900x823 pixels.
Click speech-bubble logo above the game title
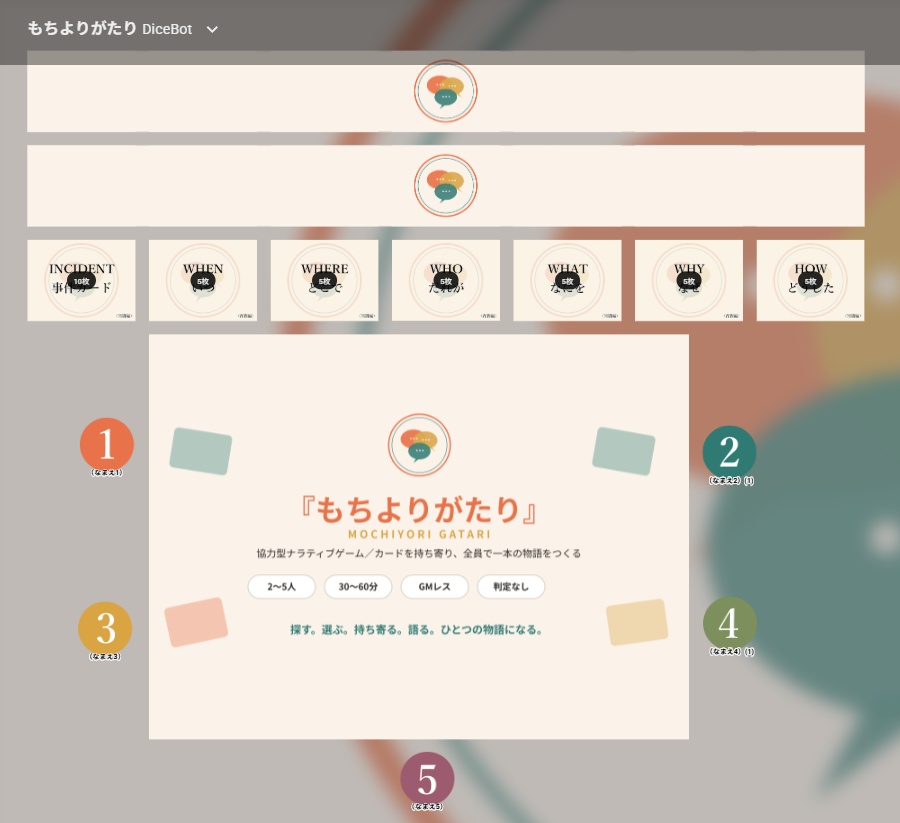click(420, 445)
